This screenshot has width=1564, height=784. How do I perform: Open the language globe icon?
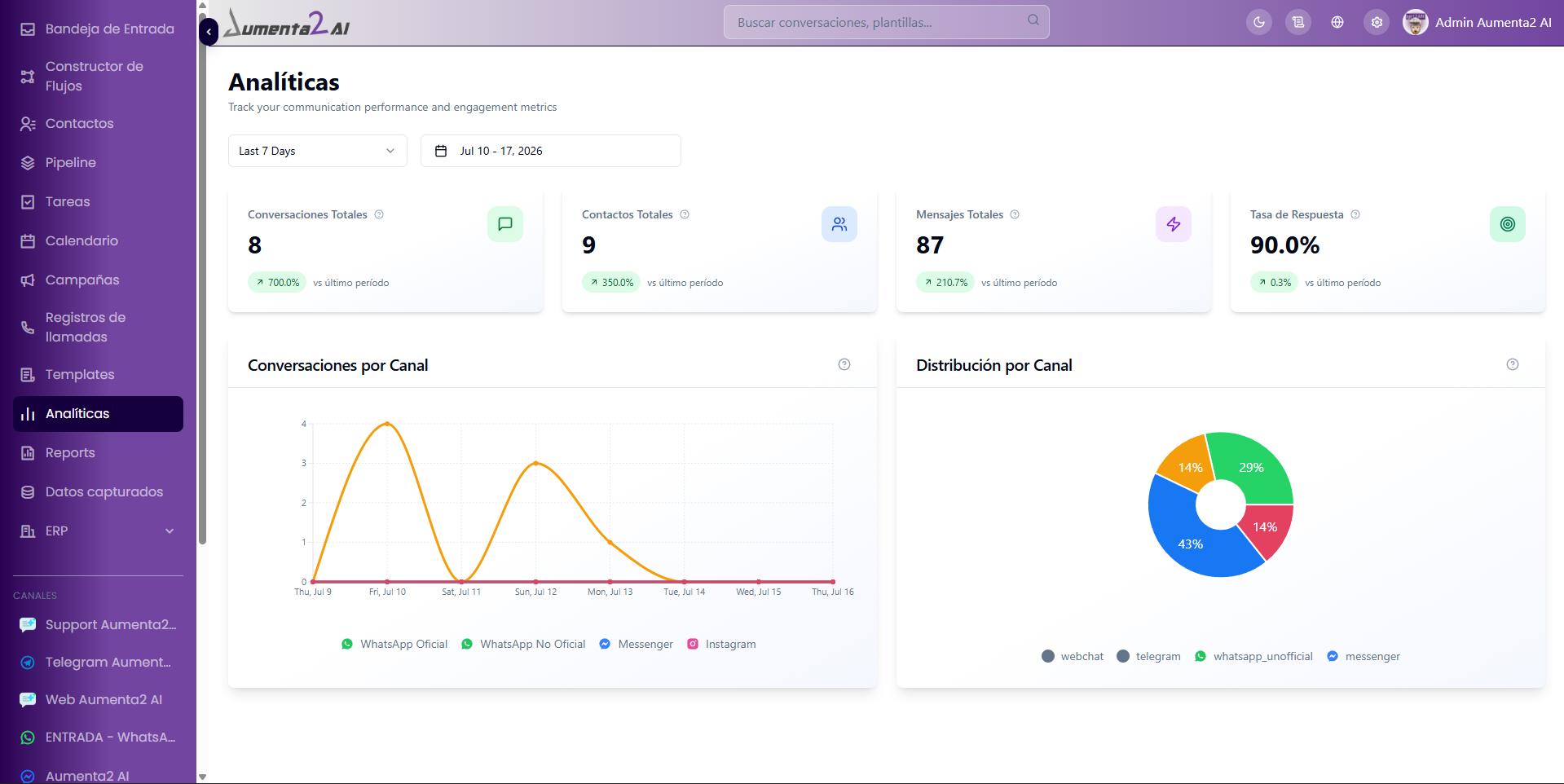point(1337,22)
